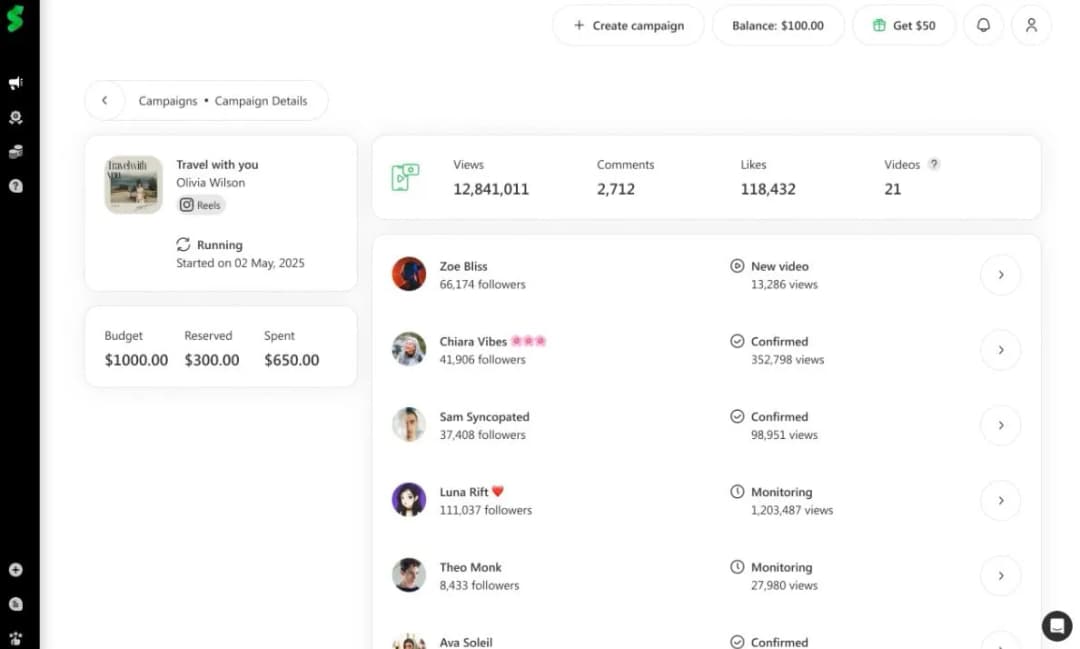Click the Instagram Reels badge
The image size is (1080, 649).
coord(201,205)
